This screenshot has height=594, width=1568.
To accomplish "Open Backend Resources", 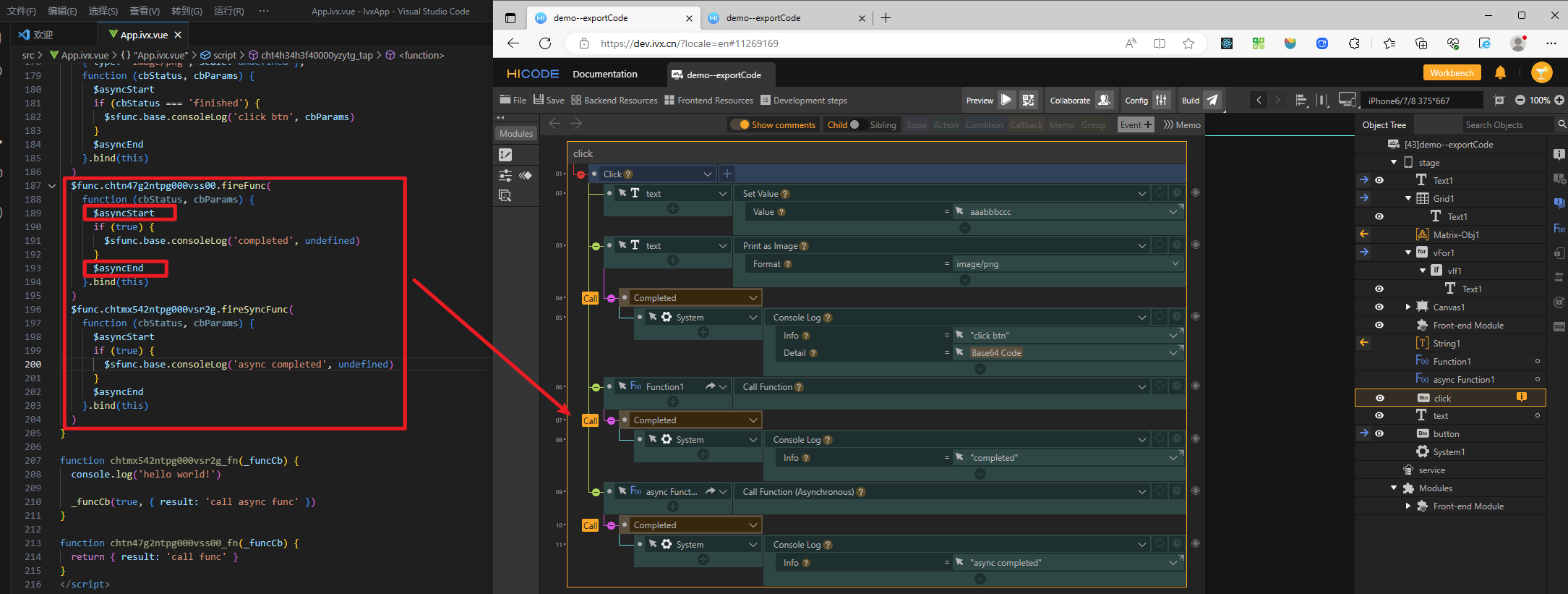I will 614,100.
